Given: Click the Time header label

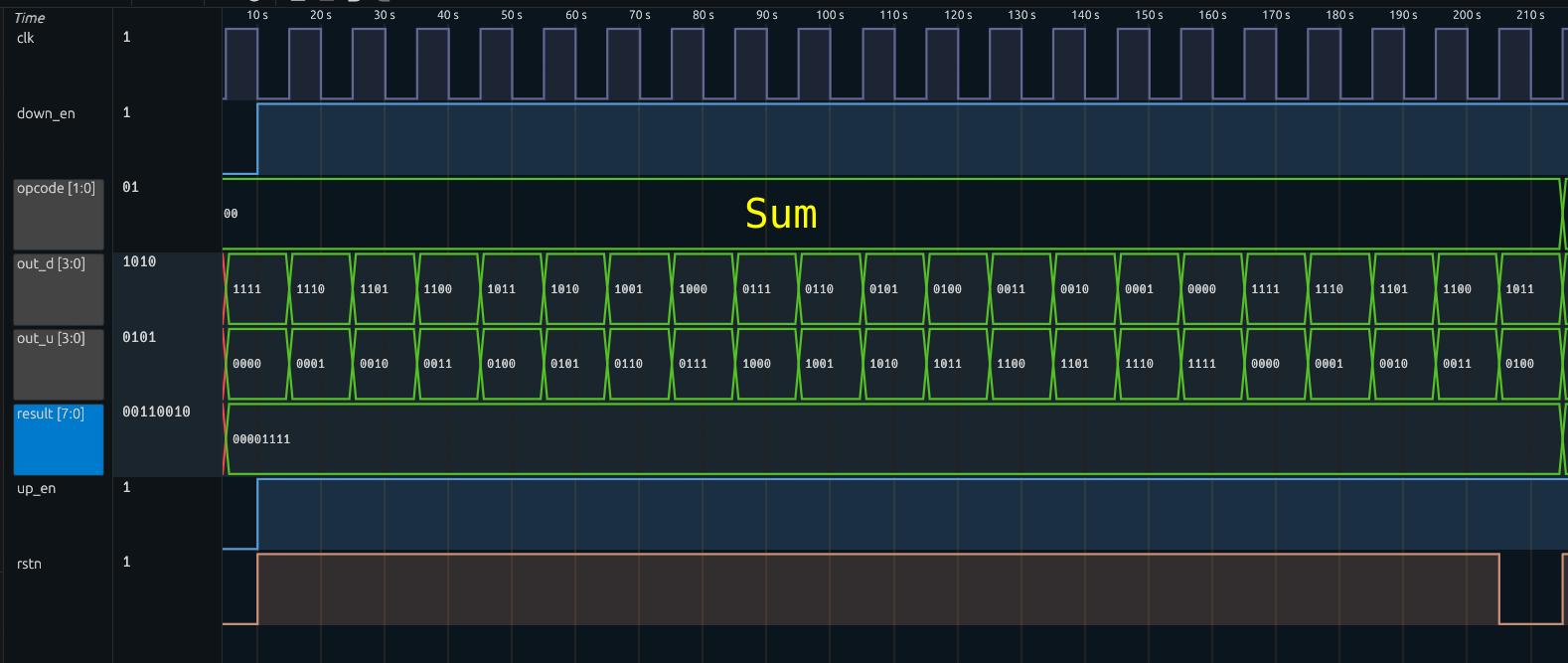Looking at the screenshot, I should (x=29, y=18).
